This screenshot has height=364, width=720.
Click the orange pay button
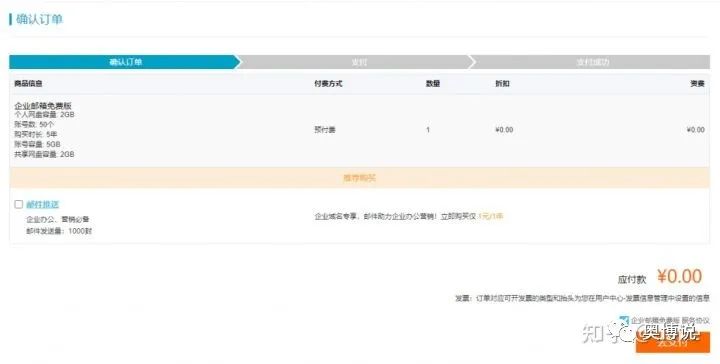click(673, 342)
